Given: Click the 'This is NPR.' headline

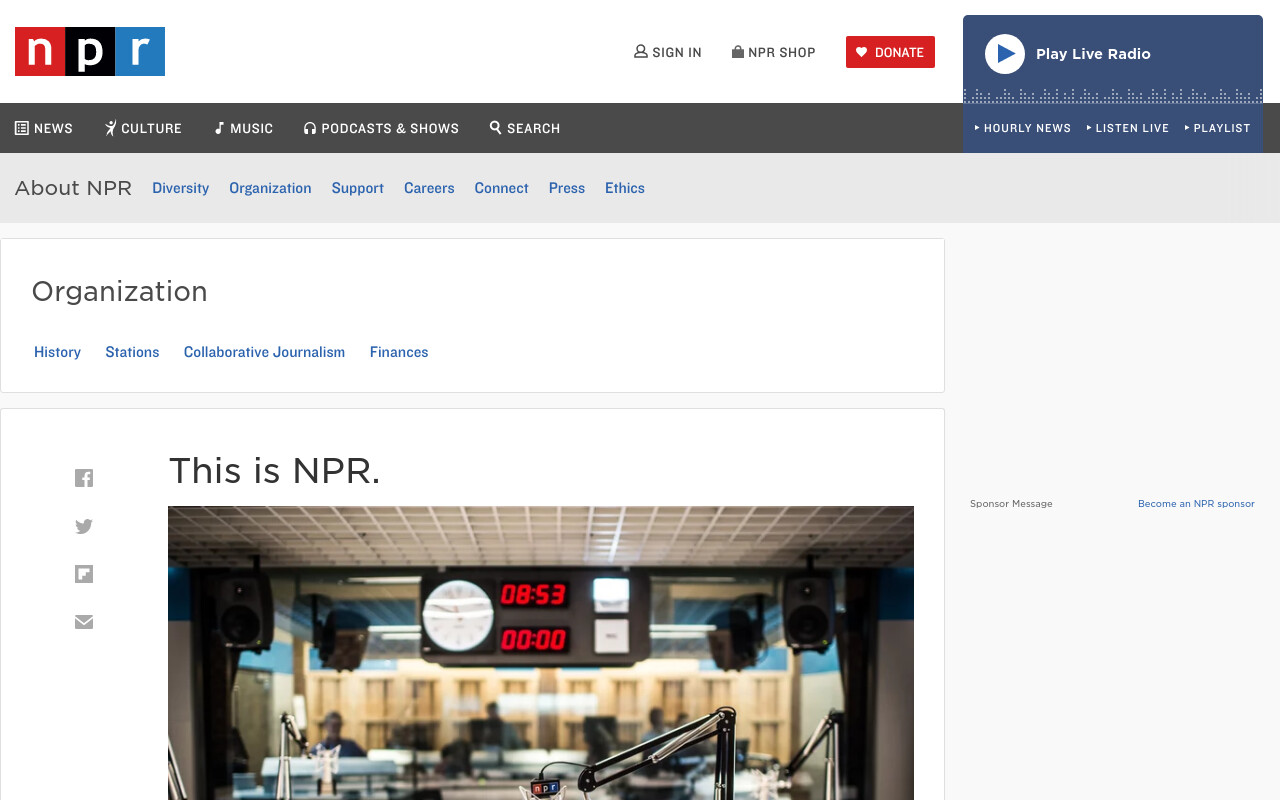Looking at the screenshot, I should (275, 471).
